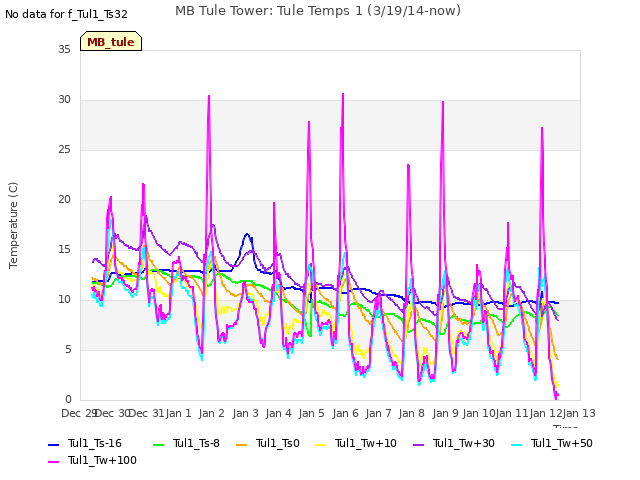Select the Tul1_Ts0 legend entry
This screenshot has width=640, height=480.
(268, 443)
